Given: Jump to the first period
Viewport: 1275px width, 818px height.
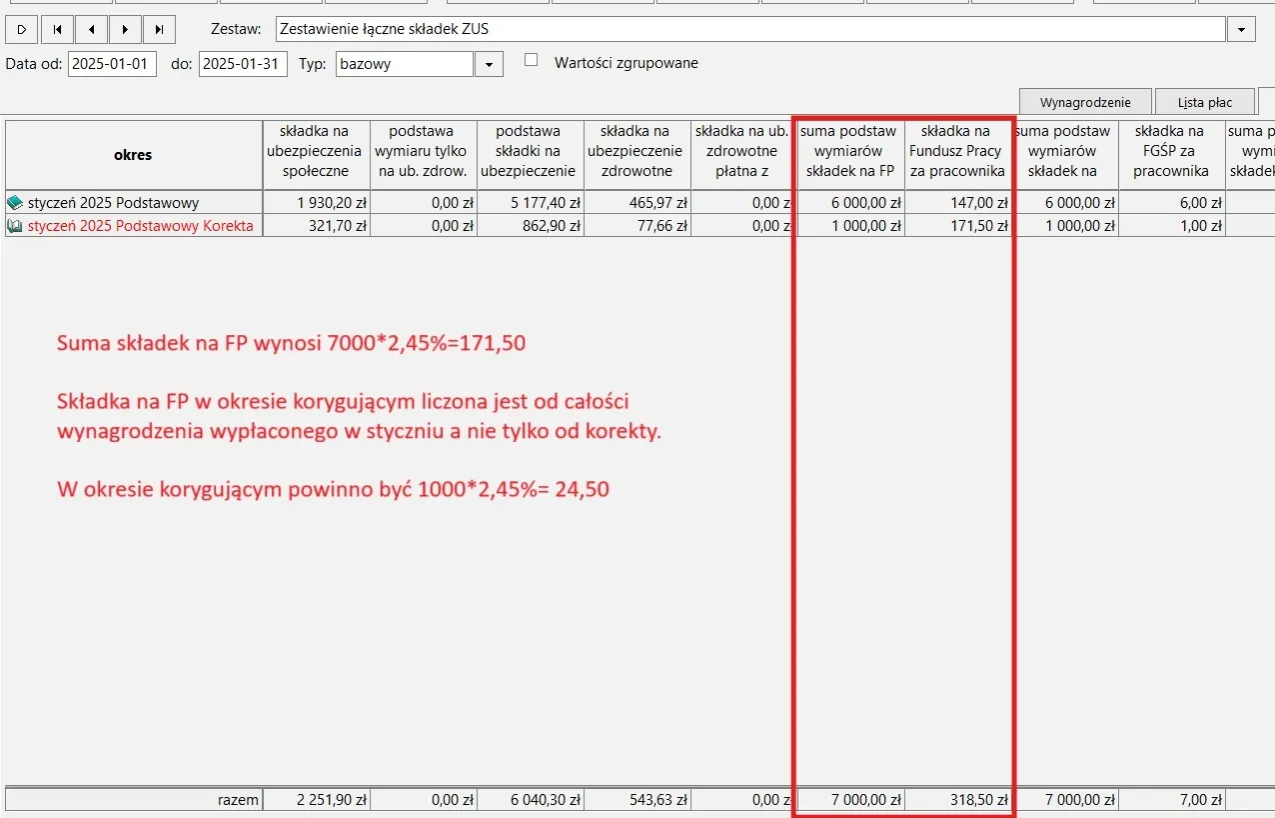Looking at the screenshot, I should click(56, 30).
